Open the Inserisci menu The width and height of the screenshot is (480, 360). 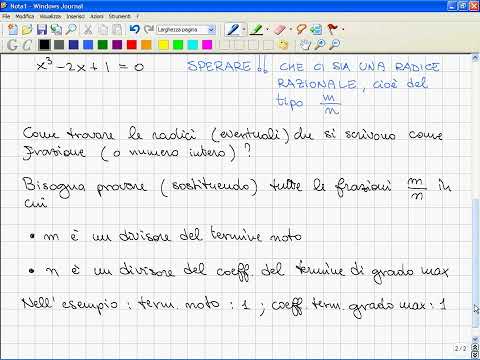76,16
